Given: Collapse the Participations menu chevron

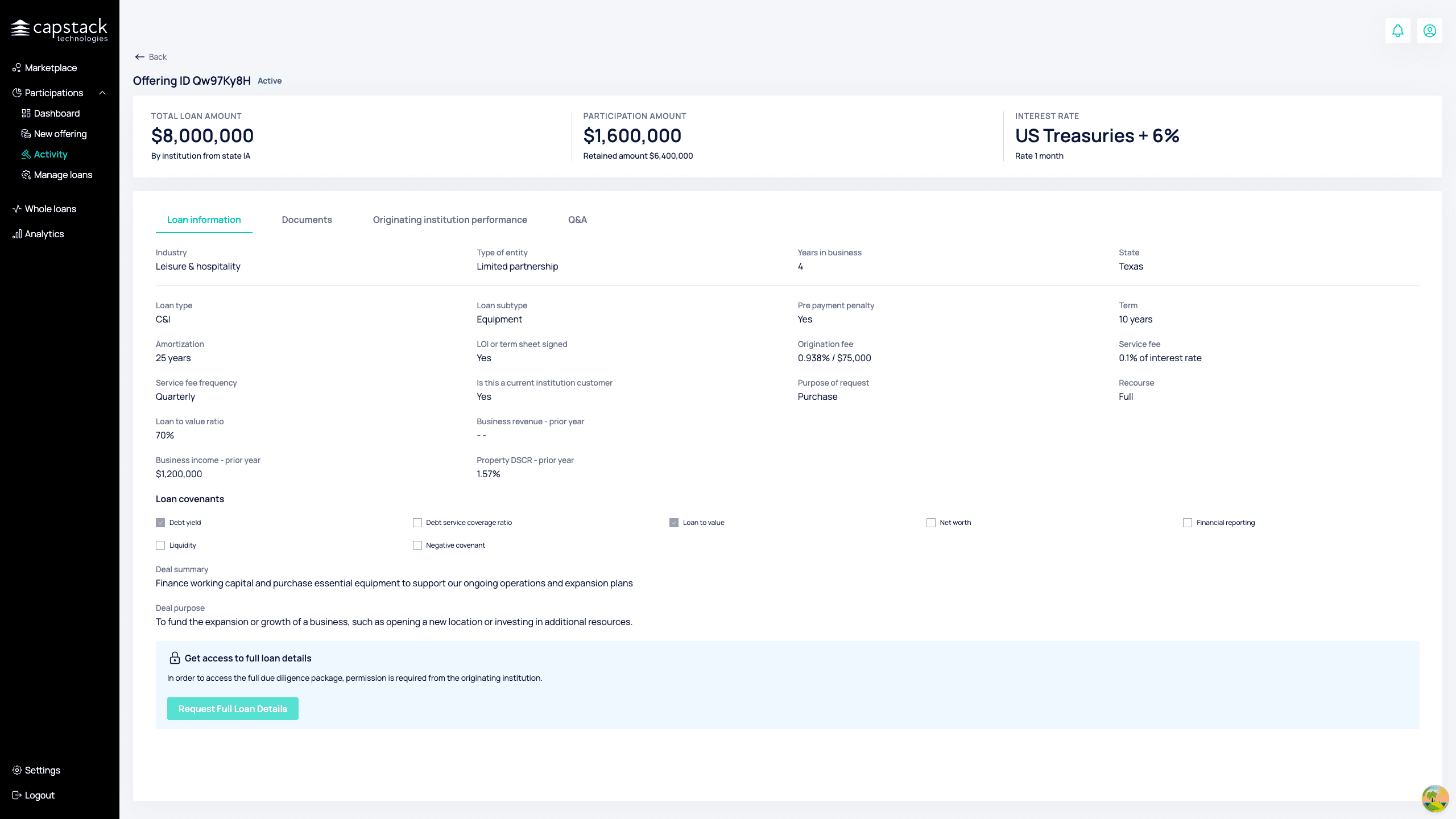Looking at the screenshot, I should 102,93.
